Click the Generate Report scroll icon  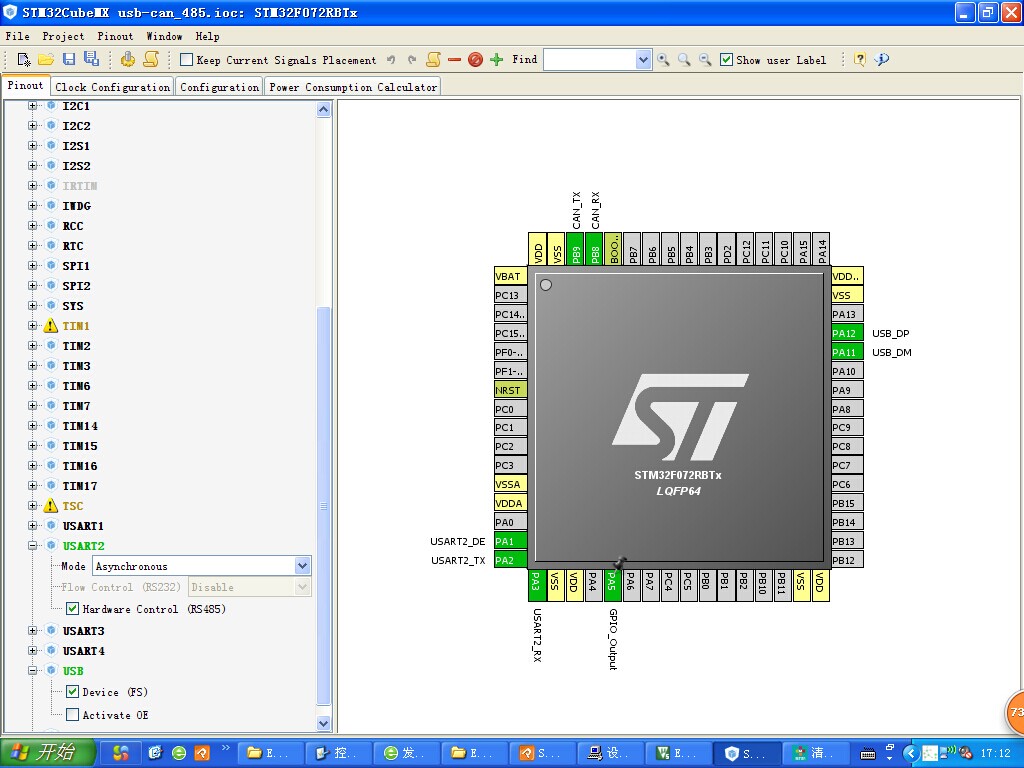[x=151, y=59]
